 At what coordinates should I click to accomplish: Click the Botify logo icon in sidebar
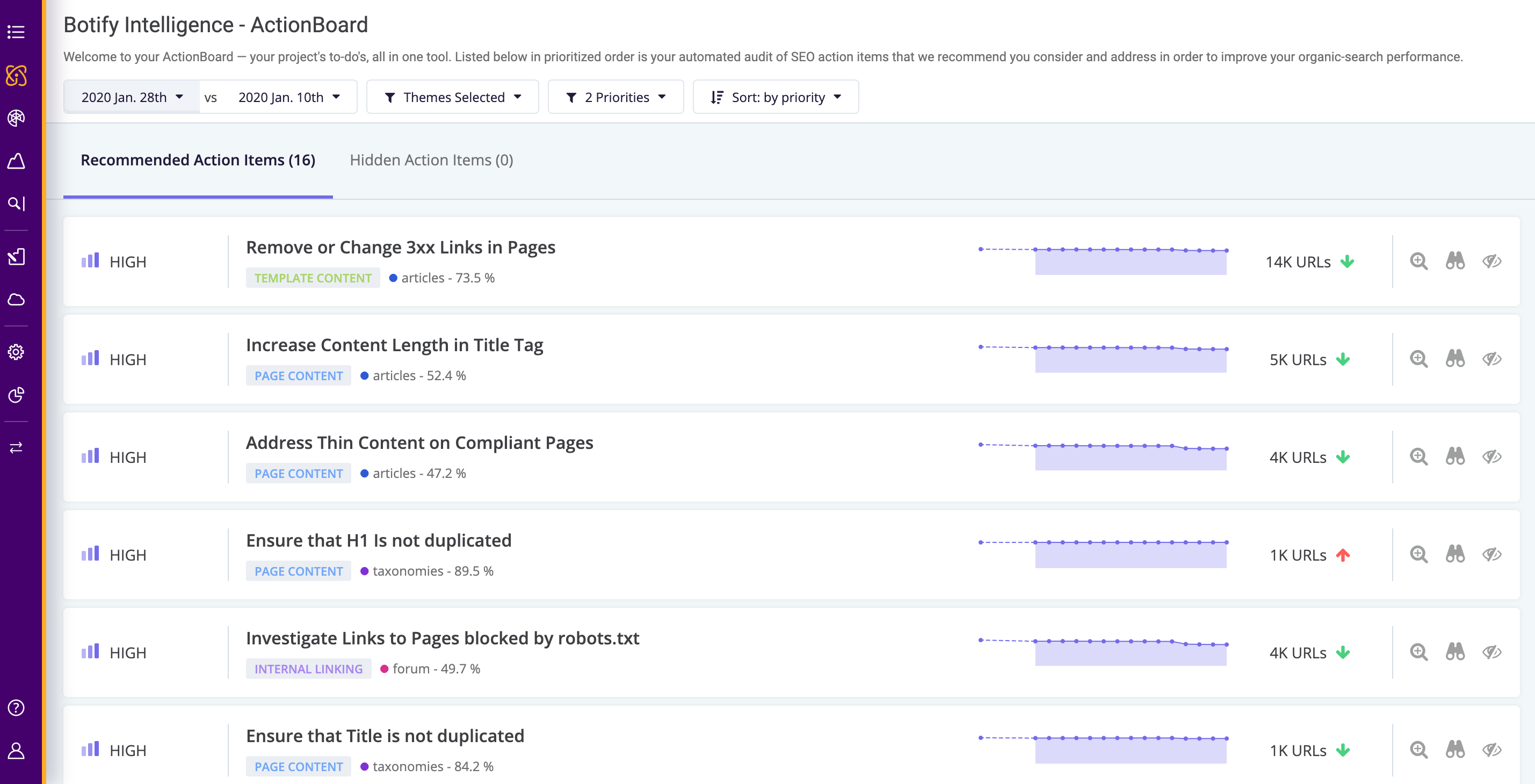point(16,75)
